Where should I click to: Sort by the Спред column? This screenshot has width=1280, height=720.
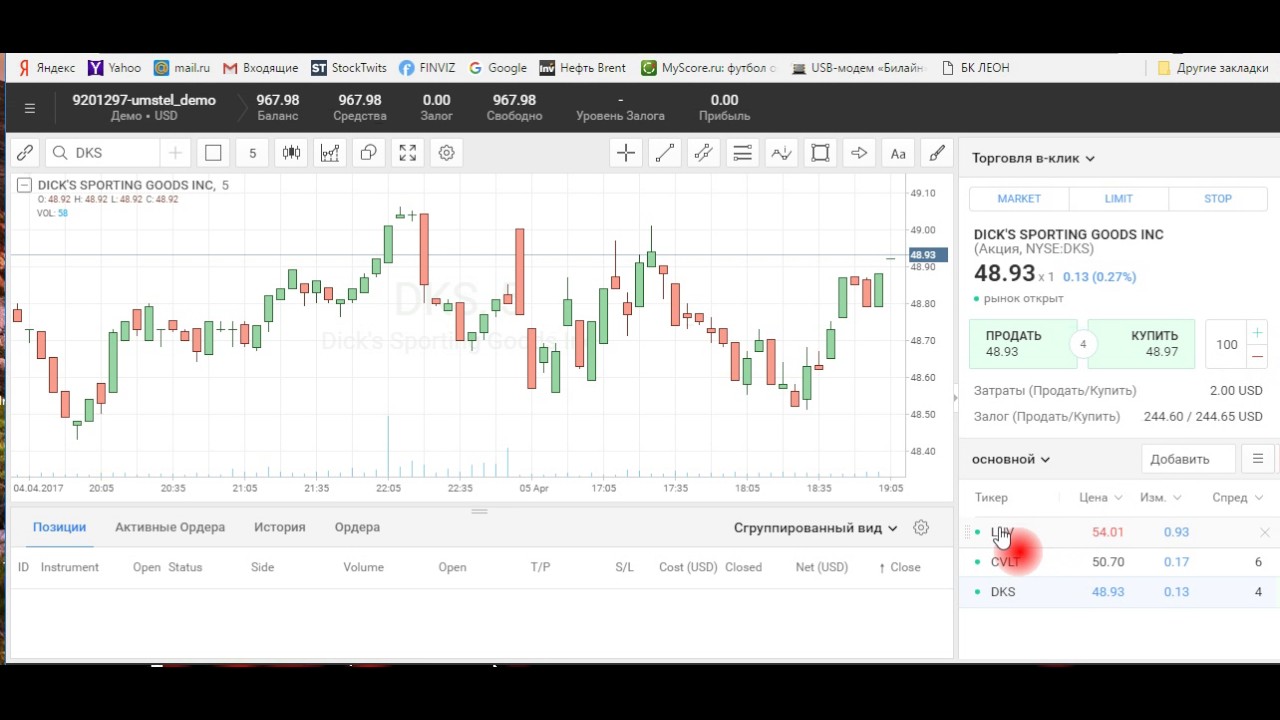point(1236,497)
